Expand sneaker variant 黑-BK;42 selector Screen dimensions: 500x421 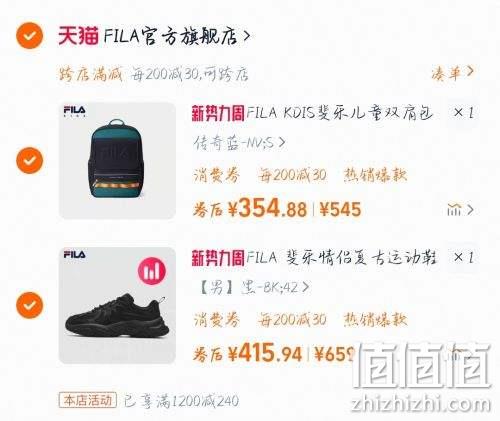click(254, 287)
